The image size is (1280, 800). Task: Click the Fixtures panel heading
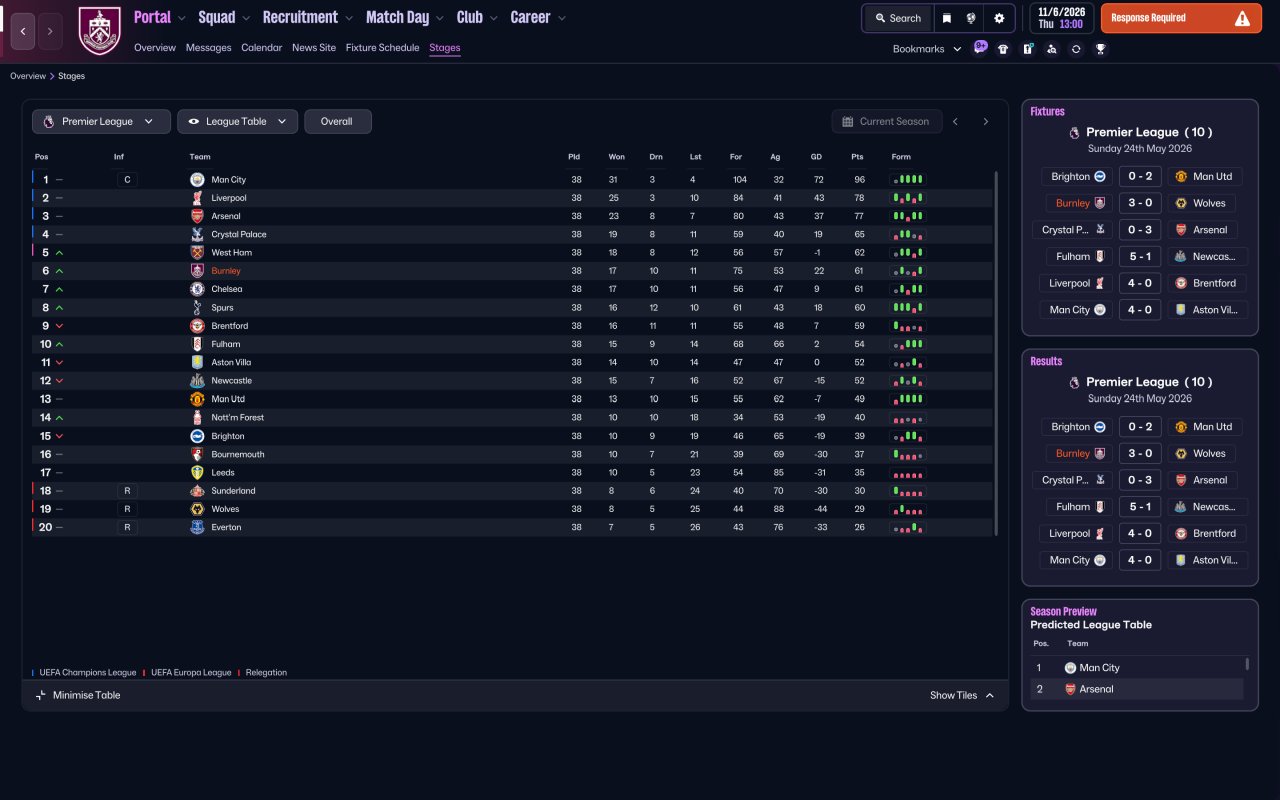click(1047, 112)
